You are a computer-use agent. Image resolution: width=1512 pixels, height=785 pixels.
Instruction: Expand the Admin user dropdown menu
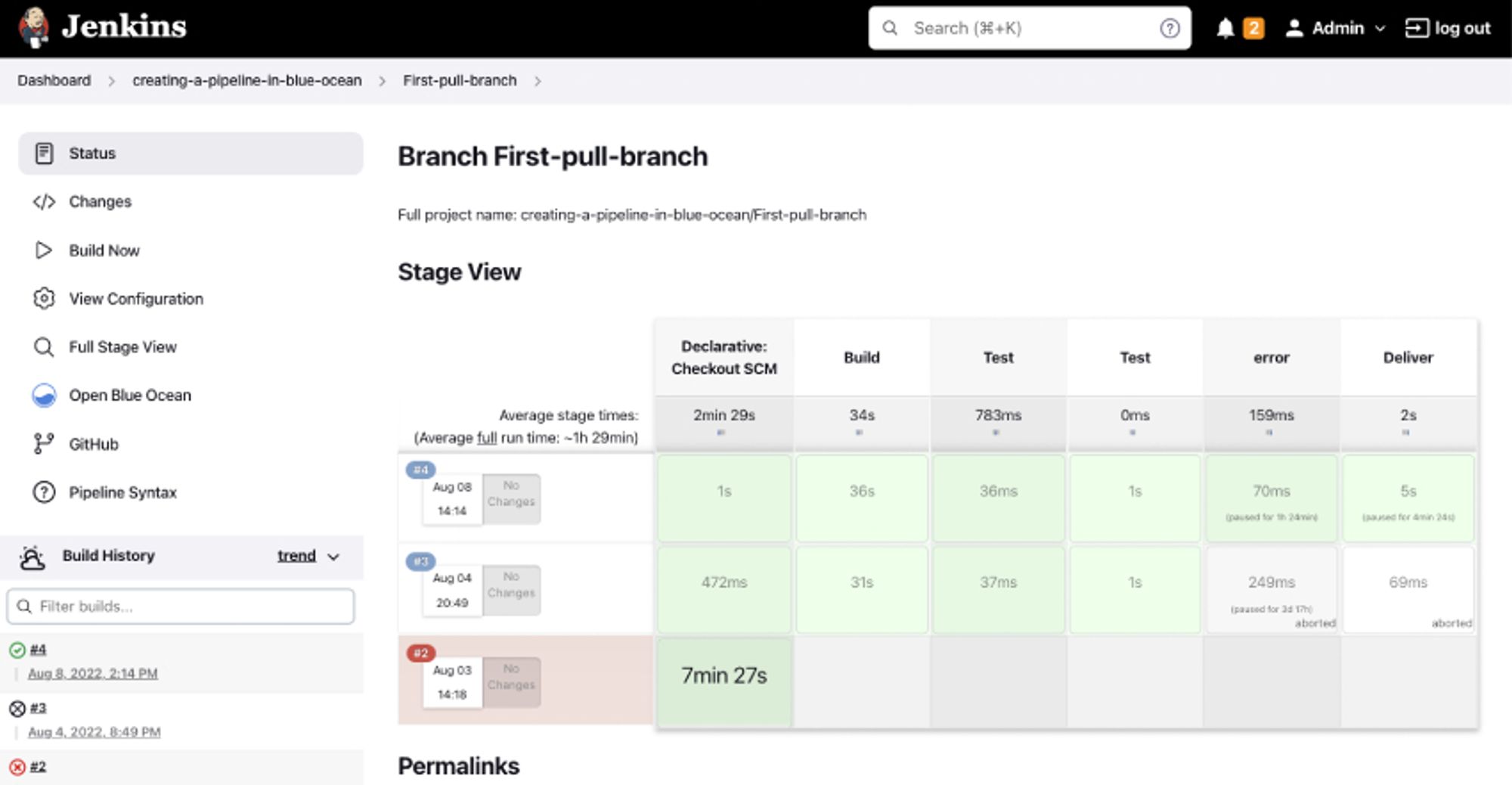point(1380,29)
